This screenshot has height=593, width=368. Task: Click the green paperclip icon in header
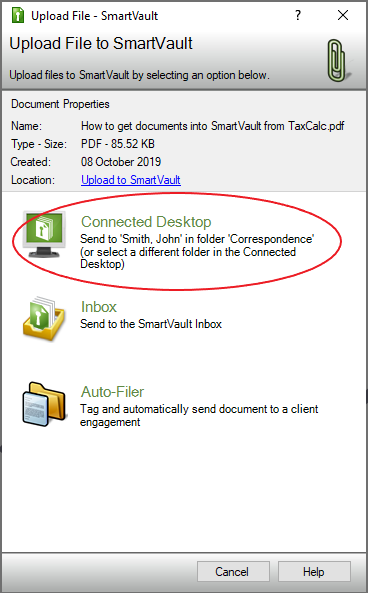tap(337, 61)
